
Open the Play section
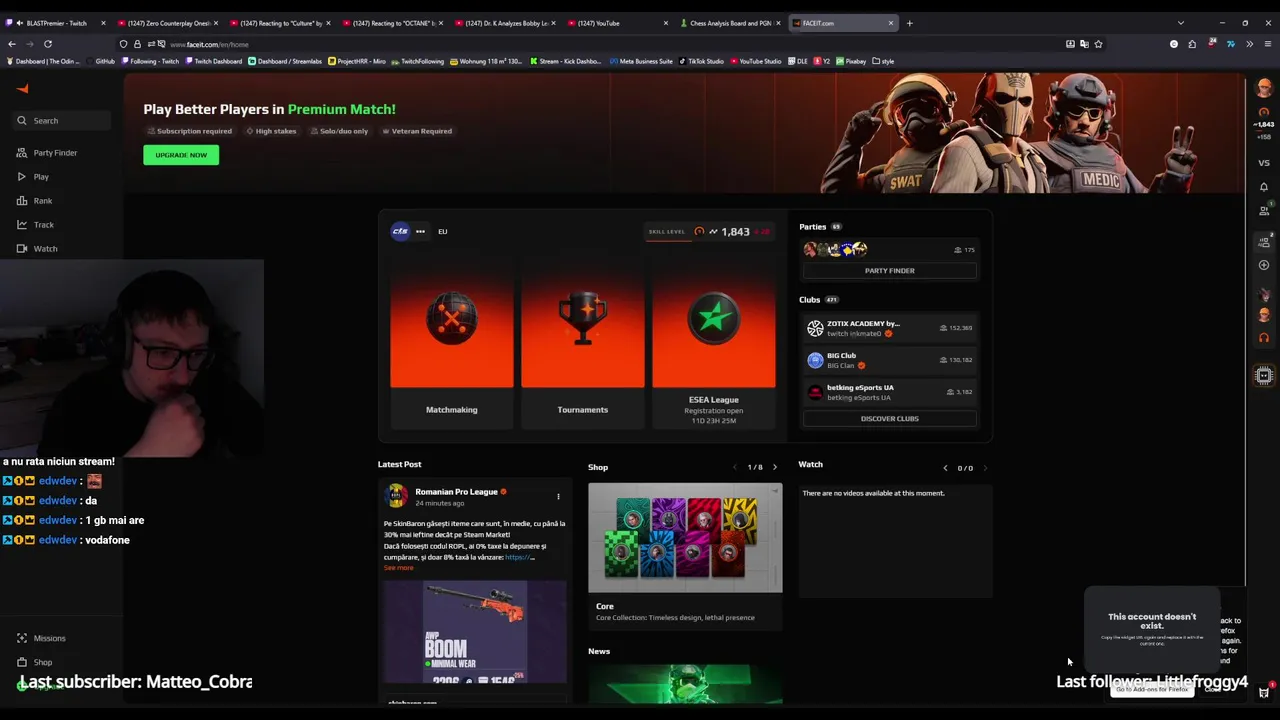click(41, 177)
